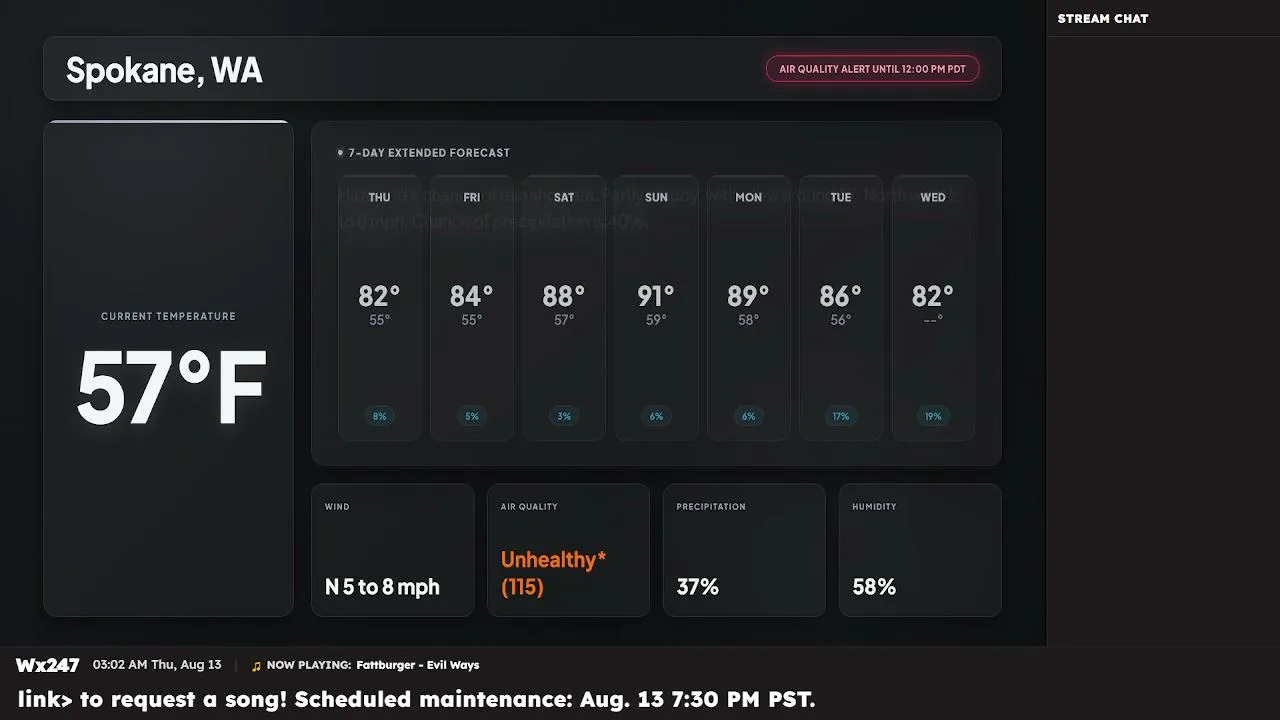
Task: Click the scrolling scheduled maintenance ticker text
Action: pos(417,699)
